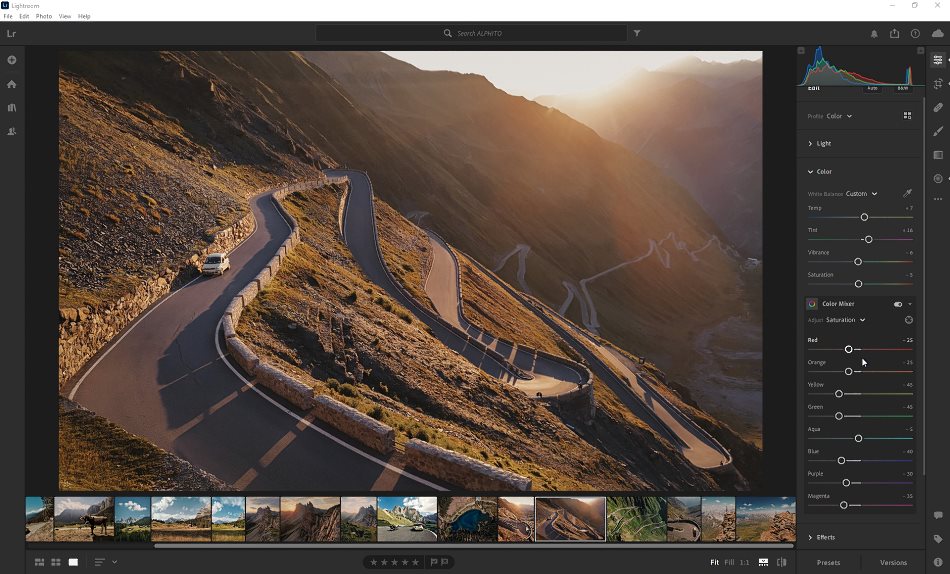Open the notifications bell
Screen dimensions: 950x574
(x=874, y=34)
